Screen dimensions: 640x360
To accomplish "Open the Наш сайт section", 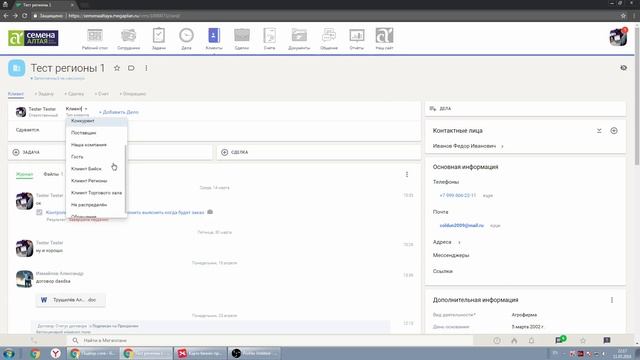I will point(384,39).
